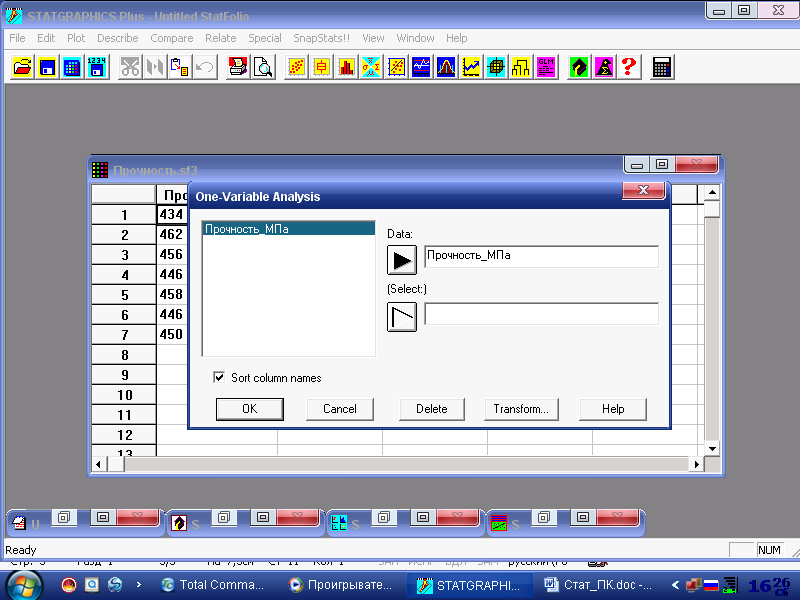
Task: Click OK in One-Variable Analysis dialog
Action: pos(249,409)
